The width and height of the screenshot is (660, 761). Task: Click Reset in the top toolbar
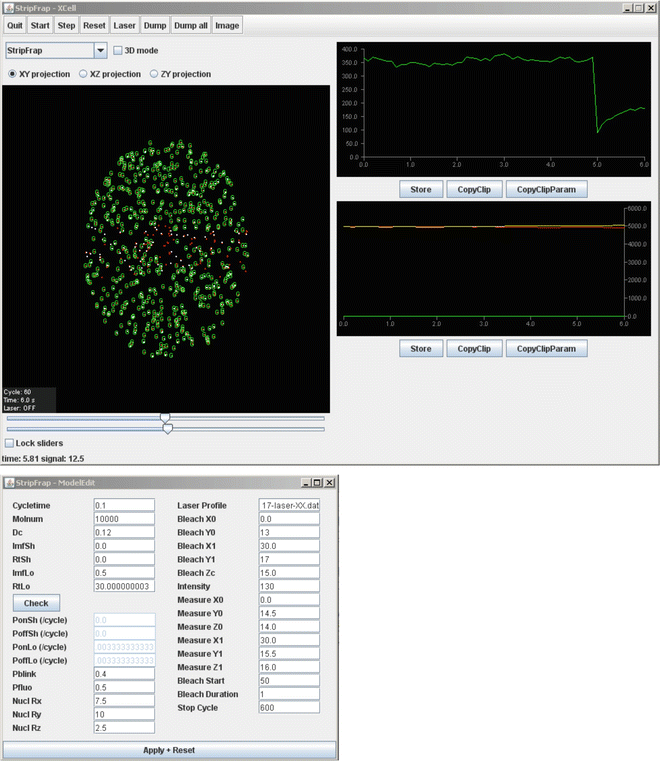94,25
